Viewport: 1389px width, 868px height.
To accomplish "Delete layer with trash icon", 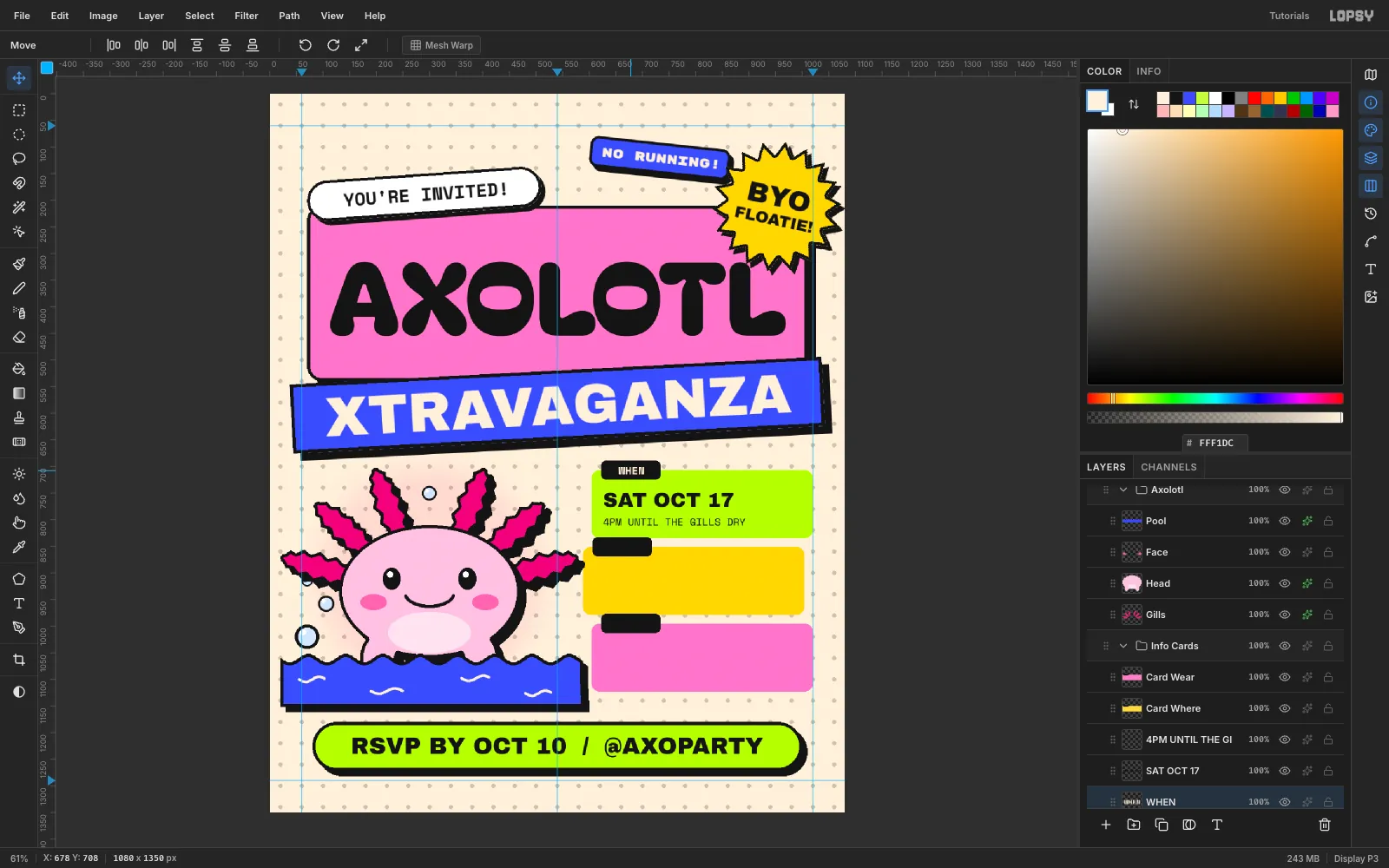I will [x=1325, y=825].
